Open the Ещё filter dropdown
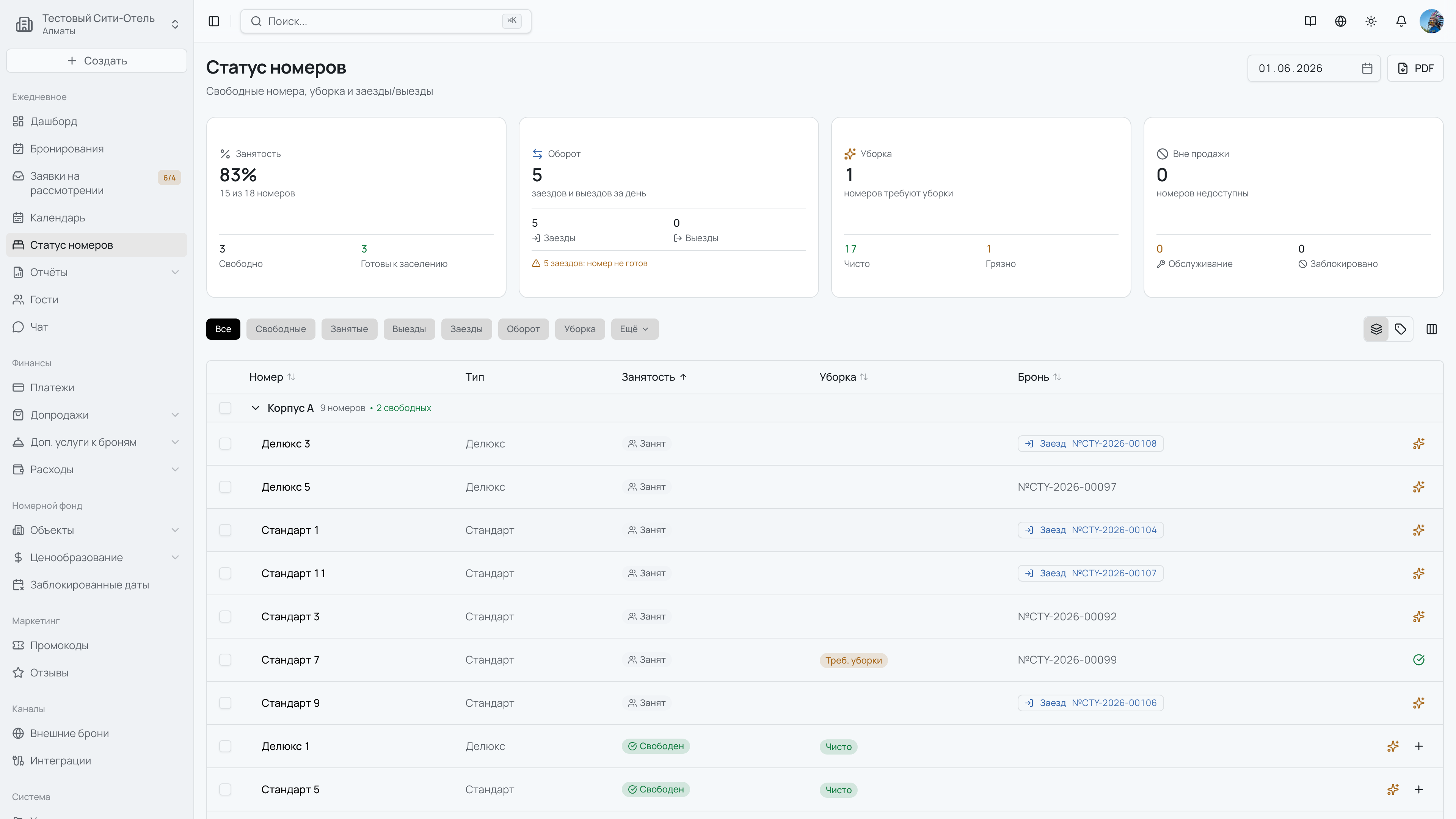This screenshot has height=819, width=1456. tap(634, 329)
